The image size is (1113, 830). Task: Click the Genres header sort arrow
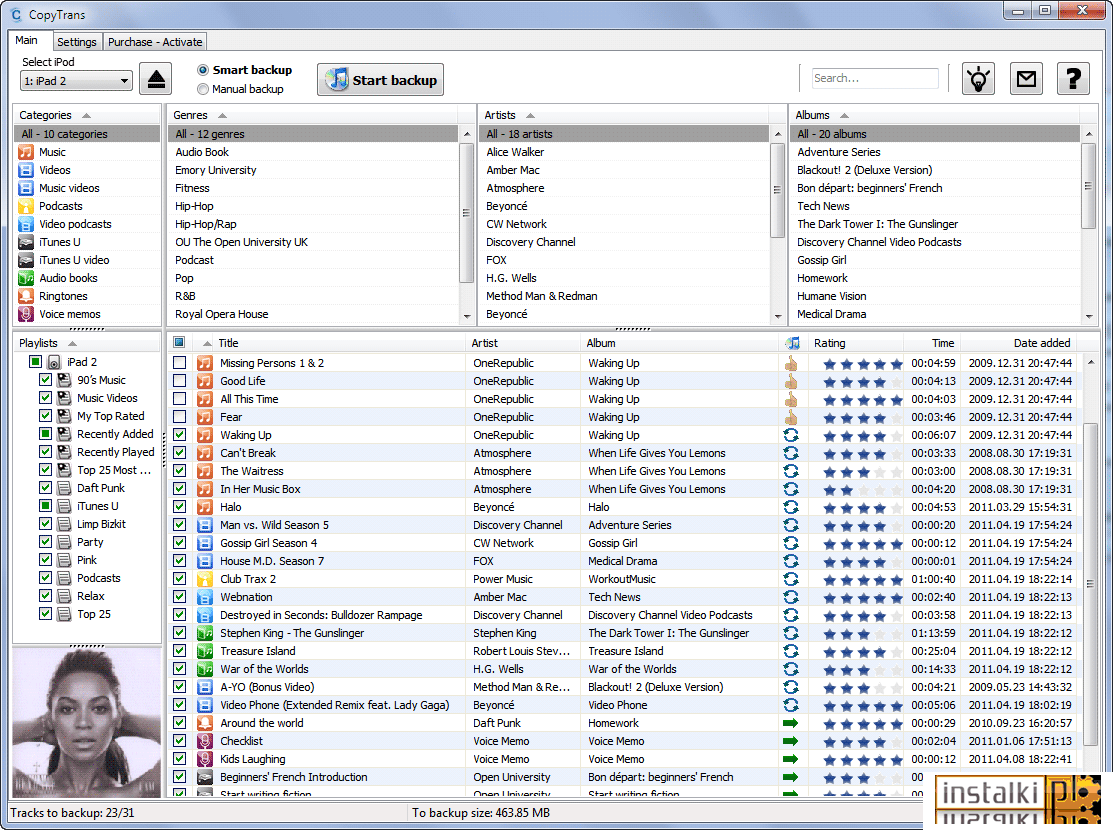[x=222, y=115]
